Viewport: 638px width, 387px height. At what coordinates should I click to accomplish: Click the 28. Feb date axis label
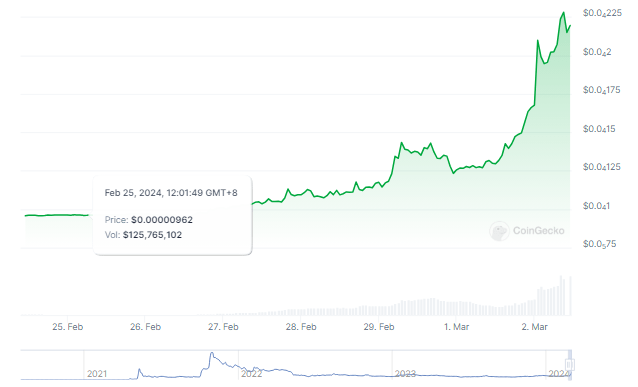[301, 327]
